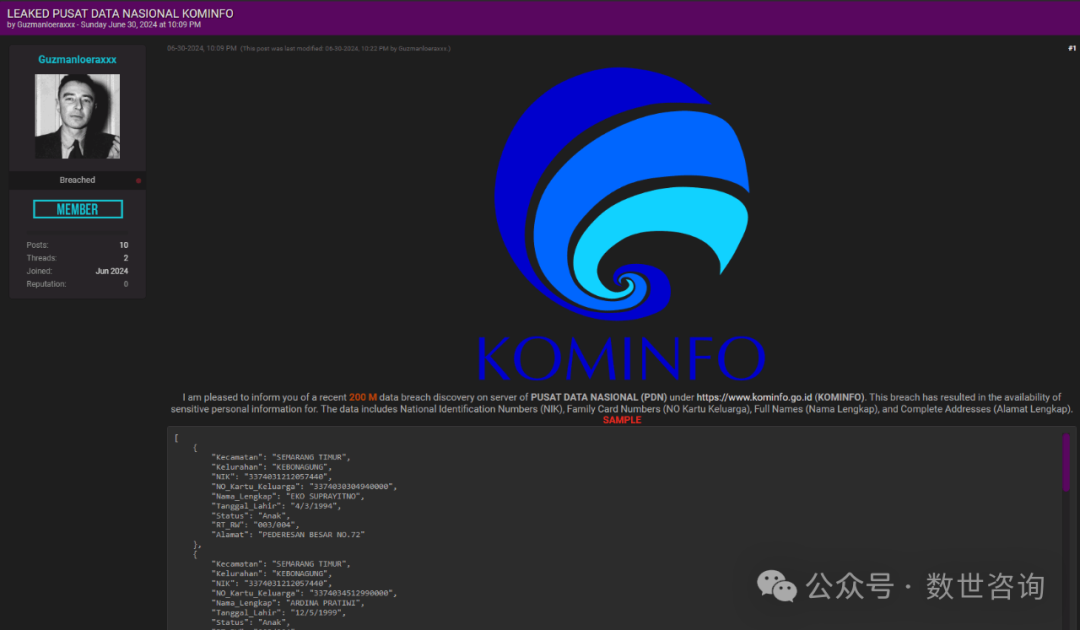Click the Threads count value 2

click(x=125, y=258)
